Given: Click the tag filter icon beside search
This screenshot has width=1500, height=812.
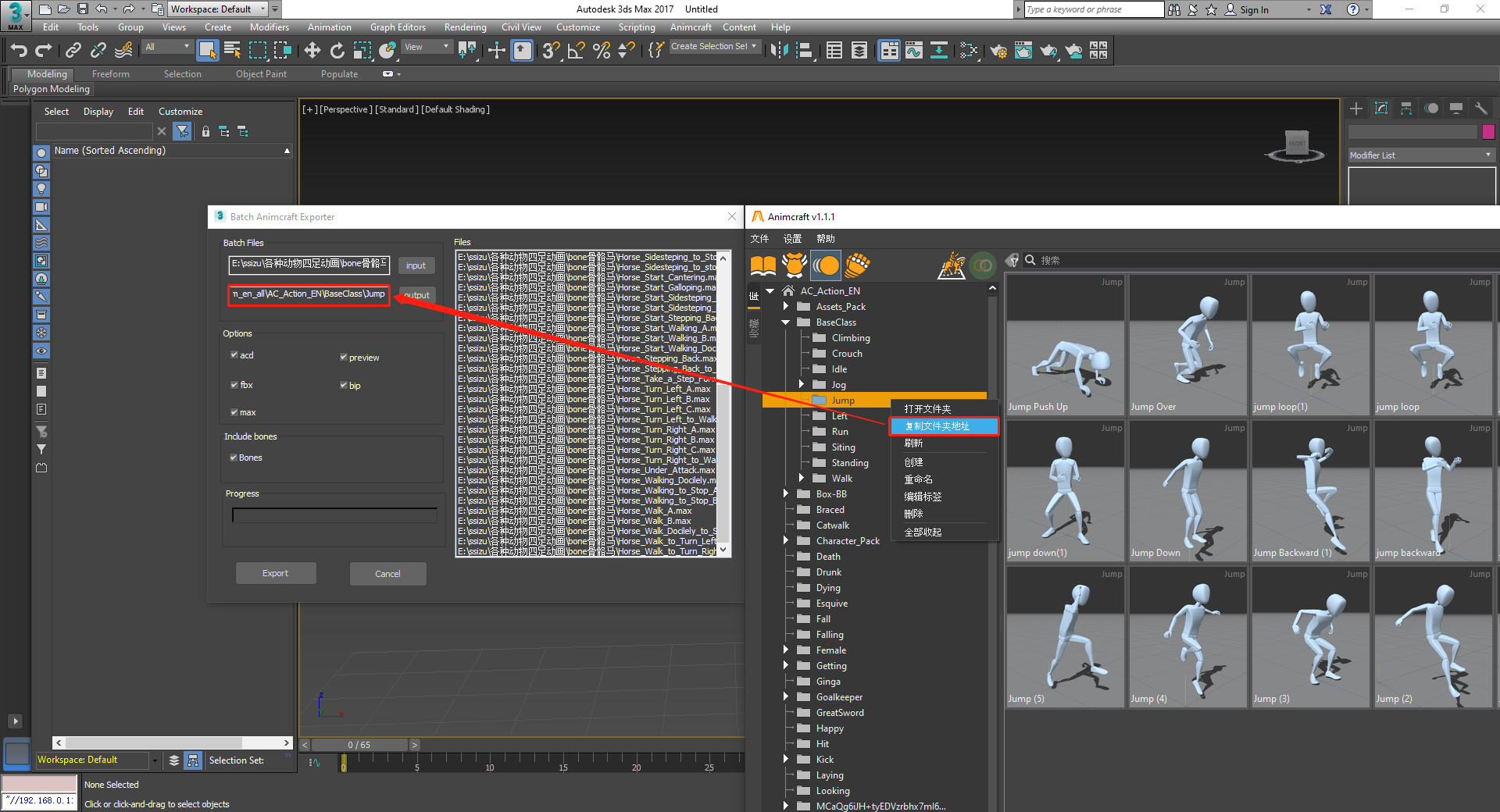Looking at the screenshot, I should click(x=1012, y=260).
